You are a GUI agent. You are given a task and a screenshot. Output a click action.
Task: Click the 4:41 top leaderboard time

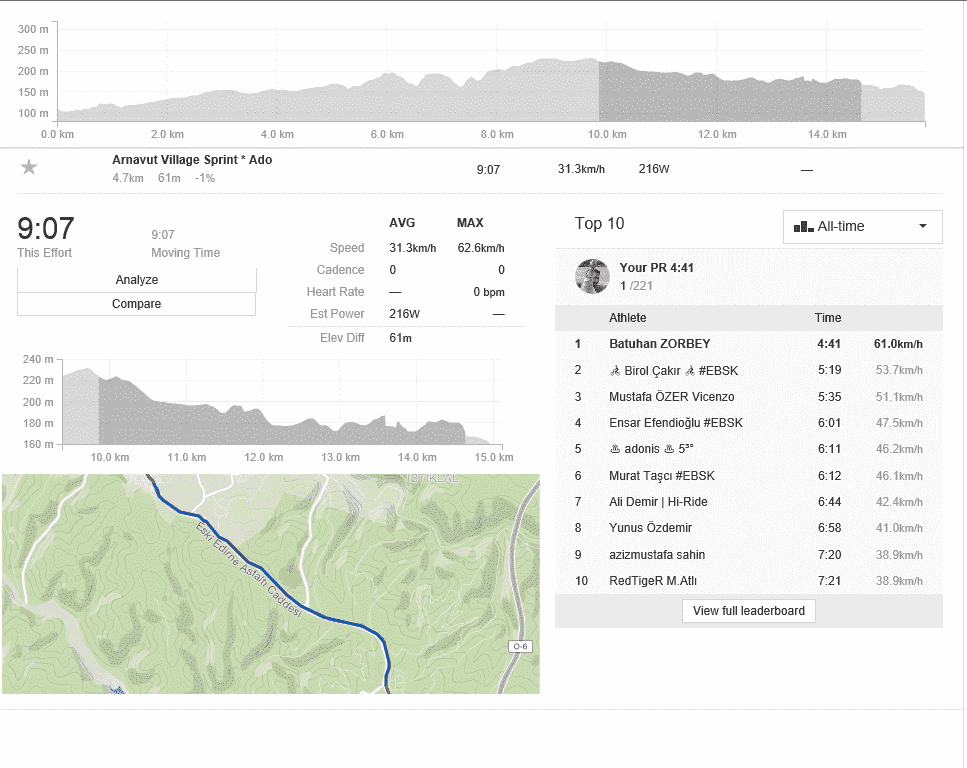tap(829, 344)
